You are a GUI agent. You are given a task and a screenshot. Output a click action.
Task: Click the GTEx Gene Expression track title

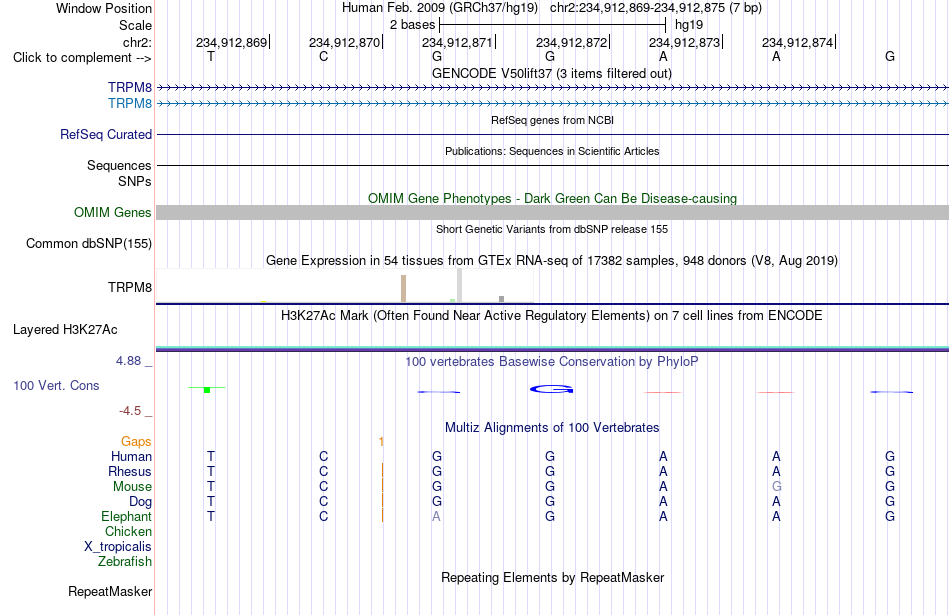[552, 261]
